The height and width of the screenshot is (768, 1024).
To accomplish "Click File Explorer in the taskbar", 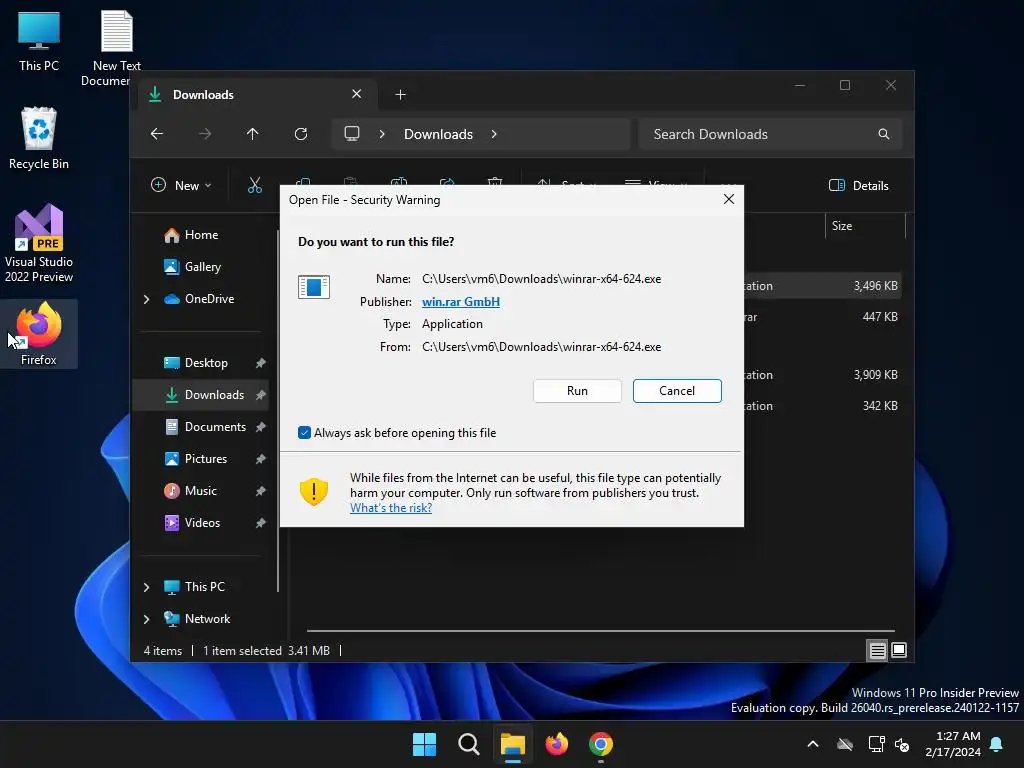I will click(x=513, y=744).
